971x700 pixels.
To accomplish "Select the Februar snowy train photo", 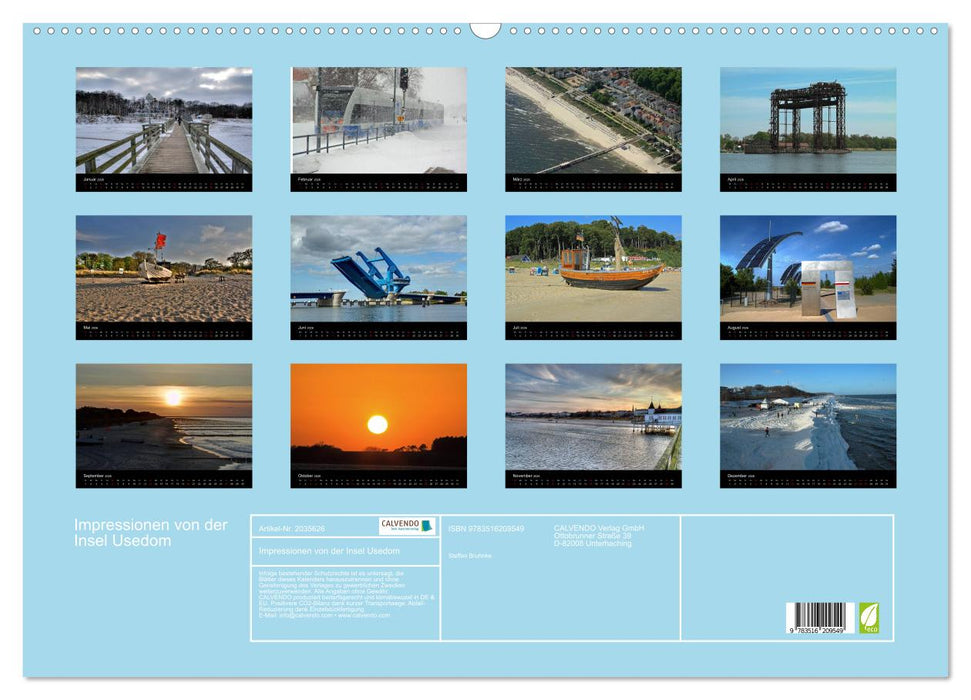I will (x=378, y=122).
